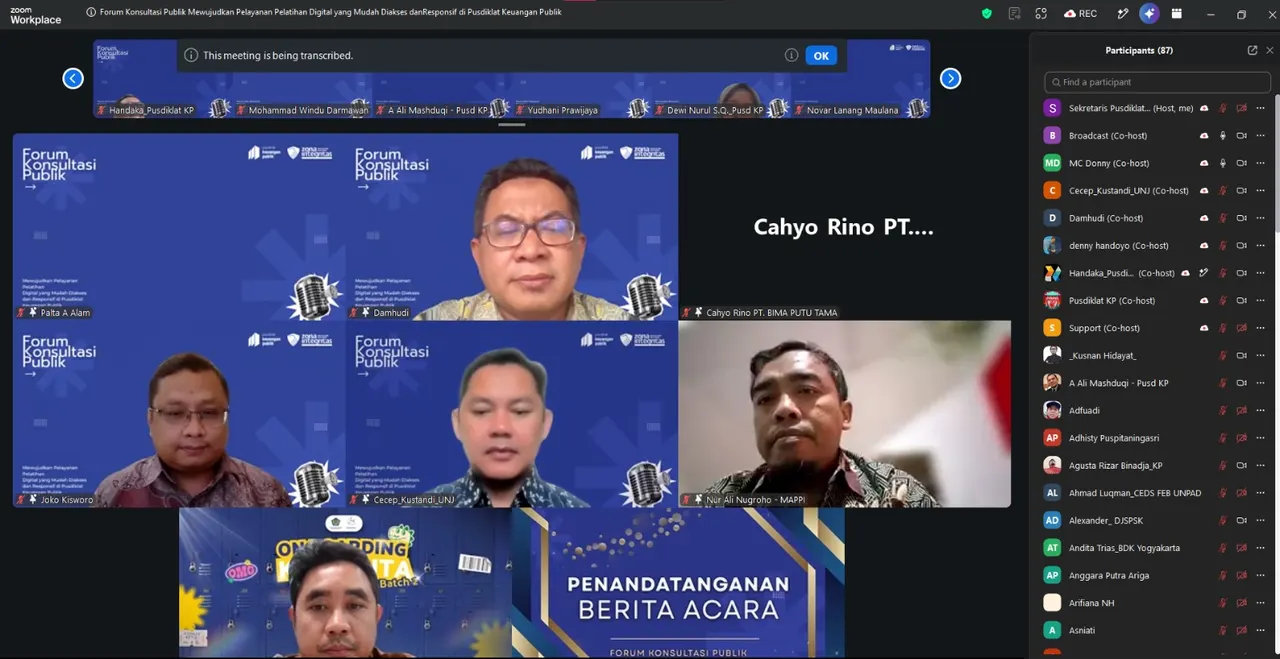This screenshot has width=1280, height=659.
Task: Click mute icon for Anggara Putra Ariga
Action: 1222,575
